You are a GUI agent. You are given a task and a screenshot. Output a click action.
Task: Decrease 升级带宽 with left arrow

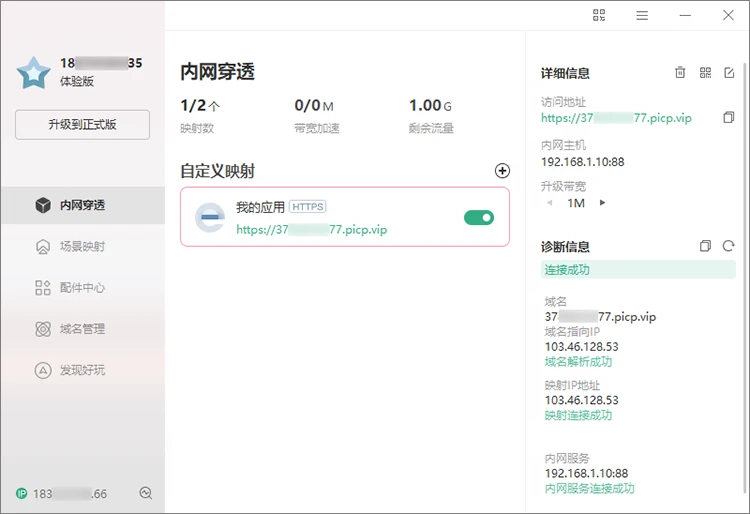coord(550,203)
